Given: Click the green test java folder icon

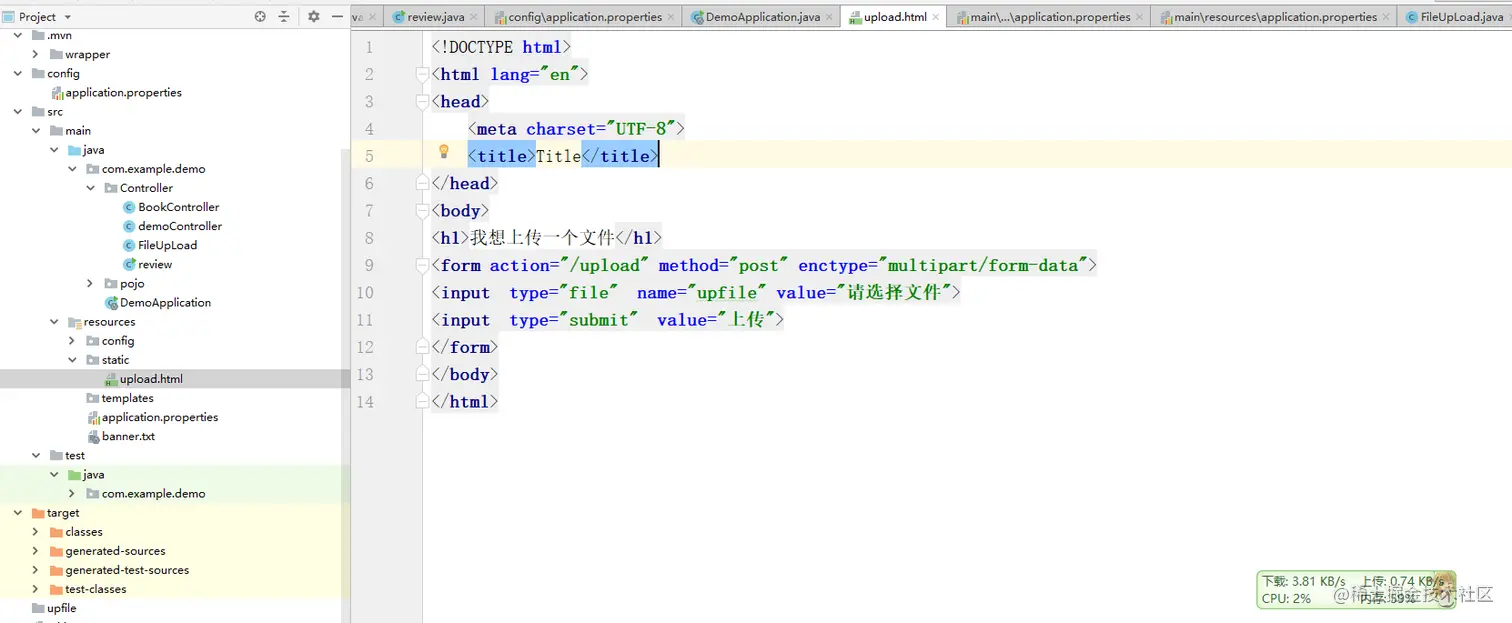Looking at the screenshot, I should [x=75, y=475].
